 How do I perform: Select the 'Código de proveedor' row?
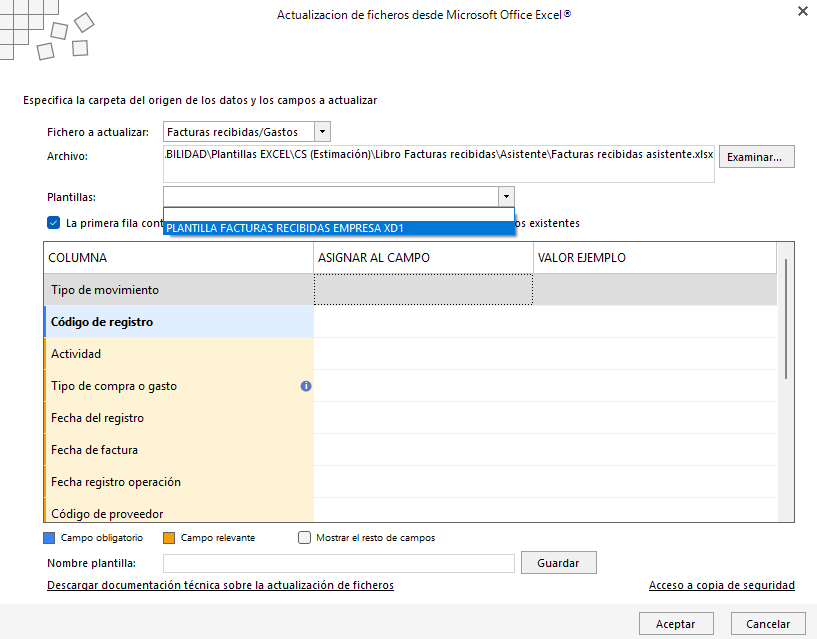411,510
